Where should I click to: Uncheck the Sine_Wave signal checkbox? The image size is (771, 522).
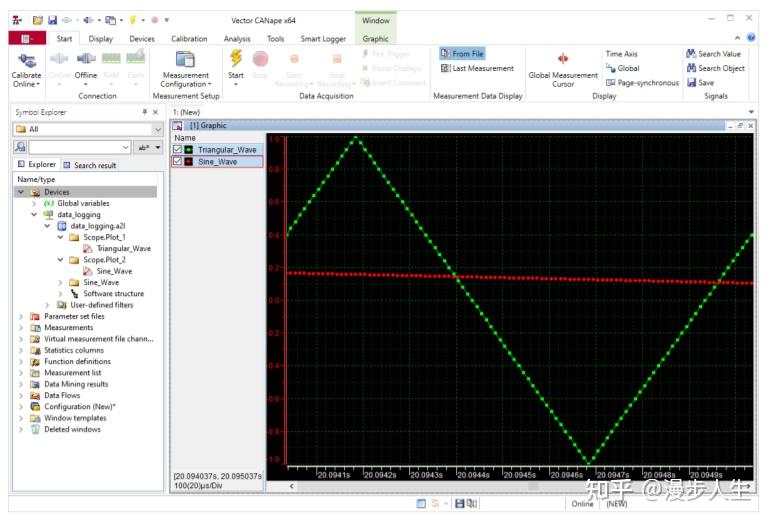coord(178,160)
